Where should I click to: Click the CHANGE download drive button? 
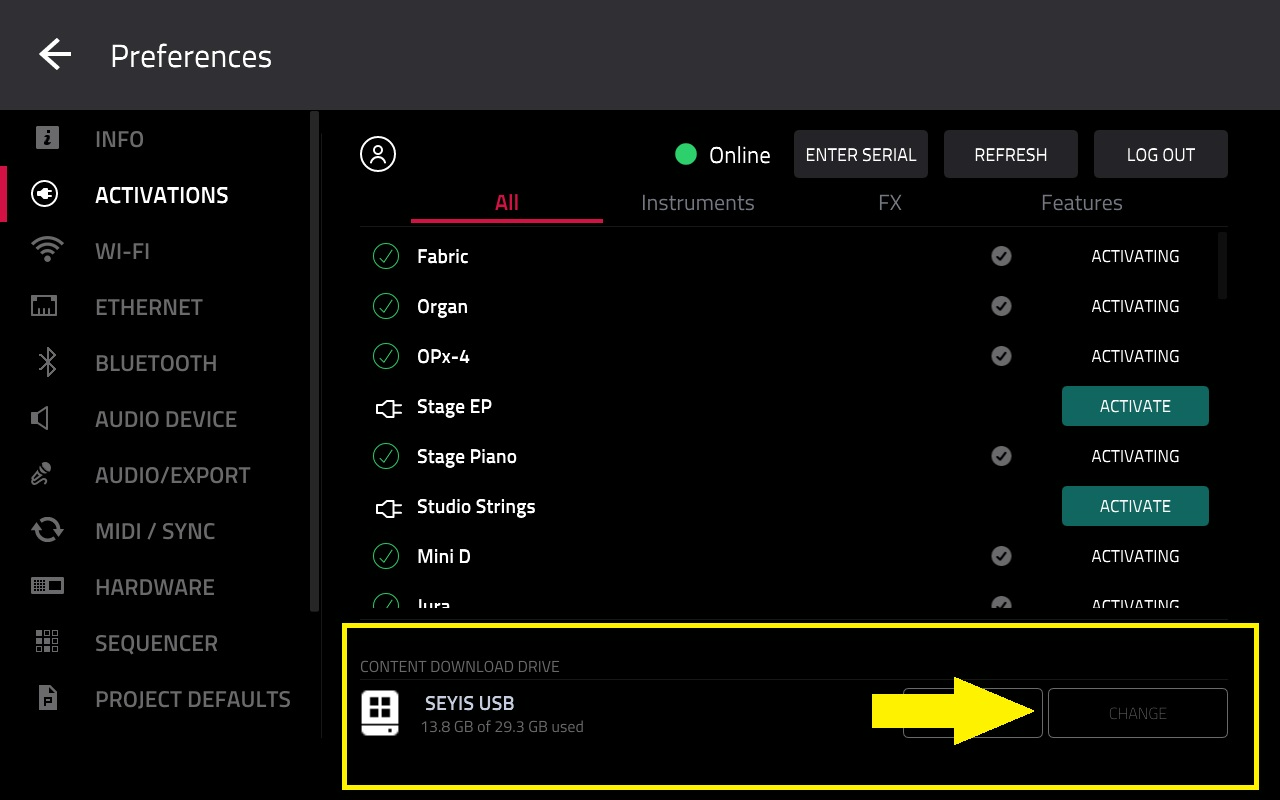tap(1138, 713)
